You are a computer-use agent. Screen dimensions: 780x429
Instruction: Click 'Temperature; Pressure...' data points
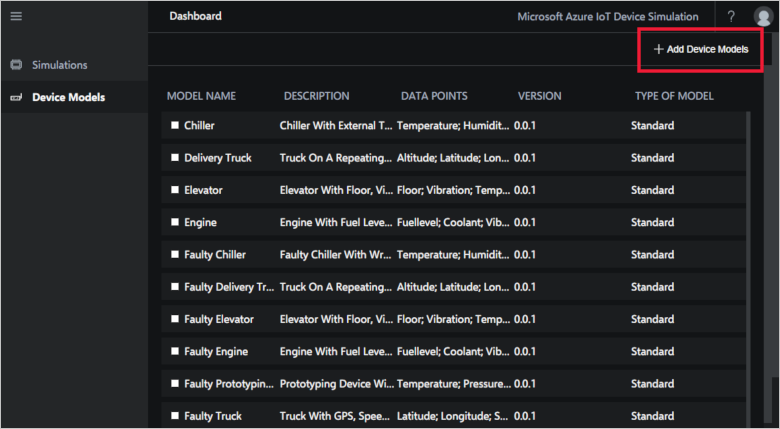(x=454, y=384)
